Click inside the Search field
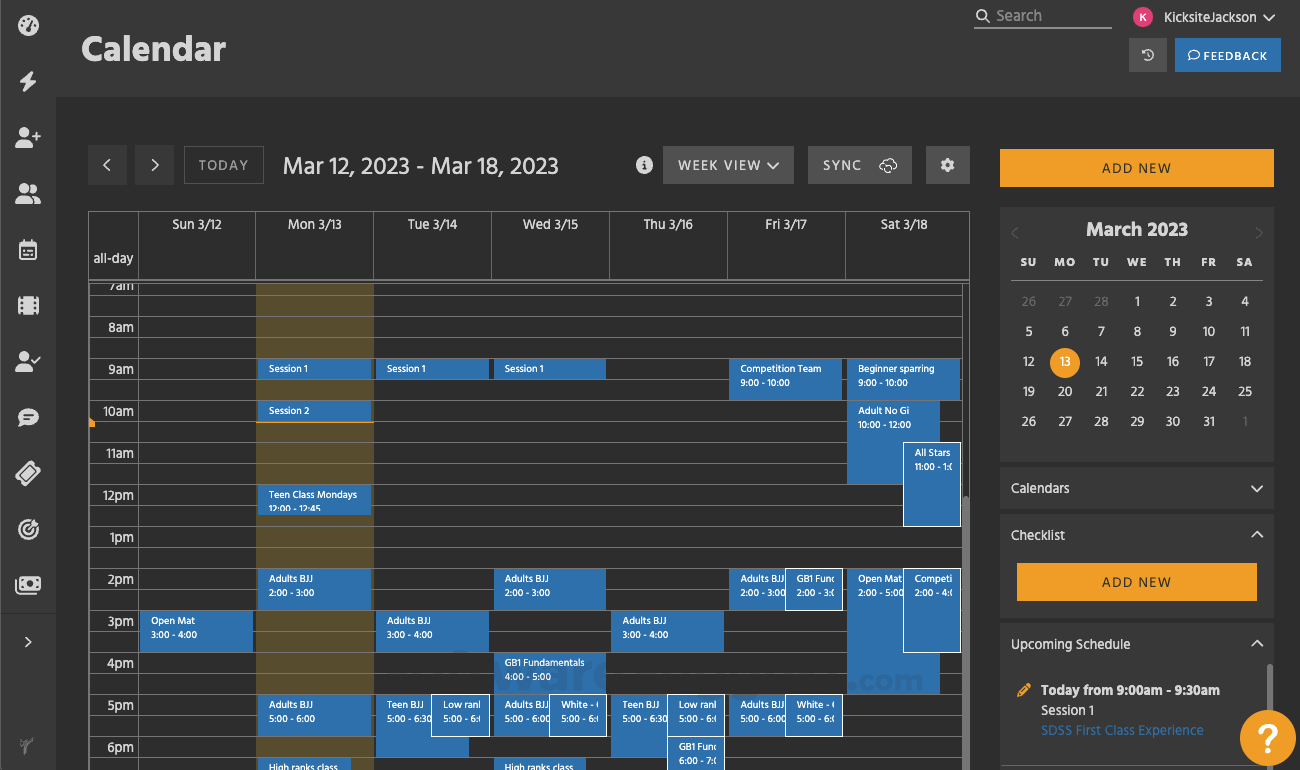The height and width of the screenshot is (770, 1300). point(1042,16)
